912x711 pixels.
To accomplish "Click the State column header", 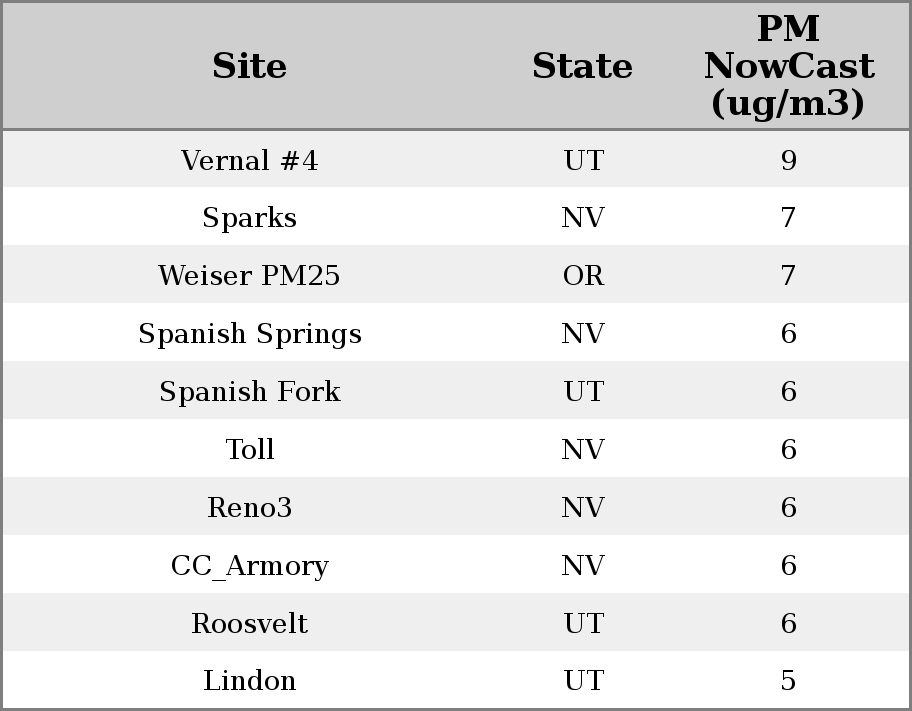I will coord(582,67).
